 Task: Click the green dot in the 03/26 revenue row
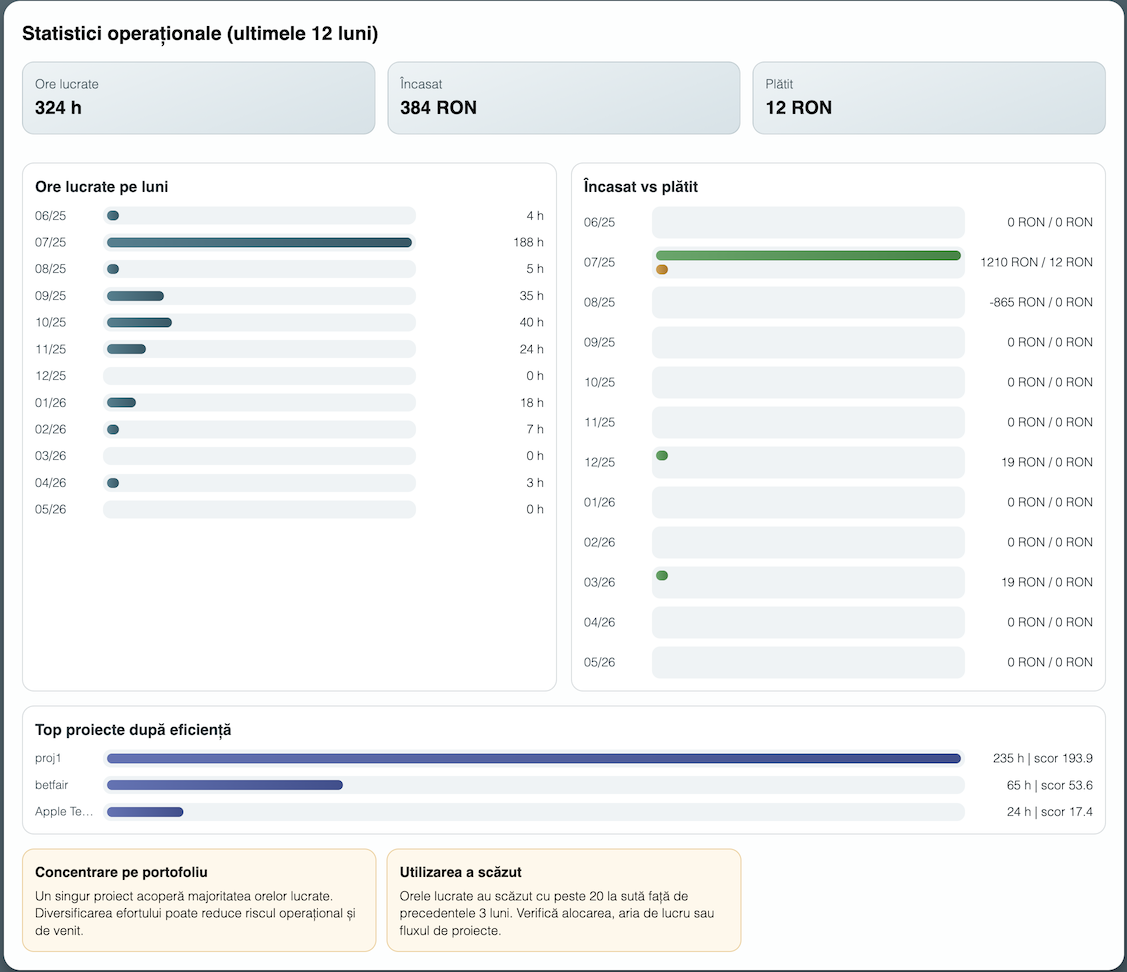[662, 575]
